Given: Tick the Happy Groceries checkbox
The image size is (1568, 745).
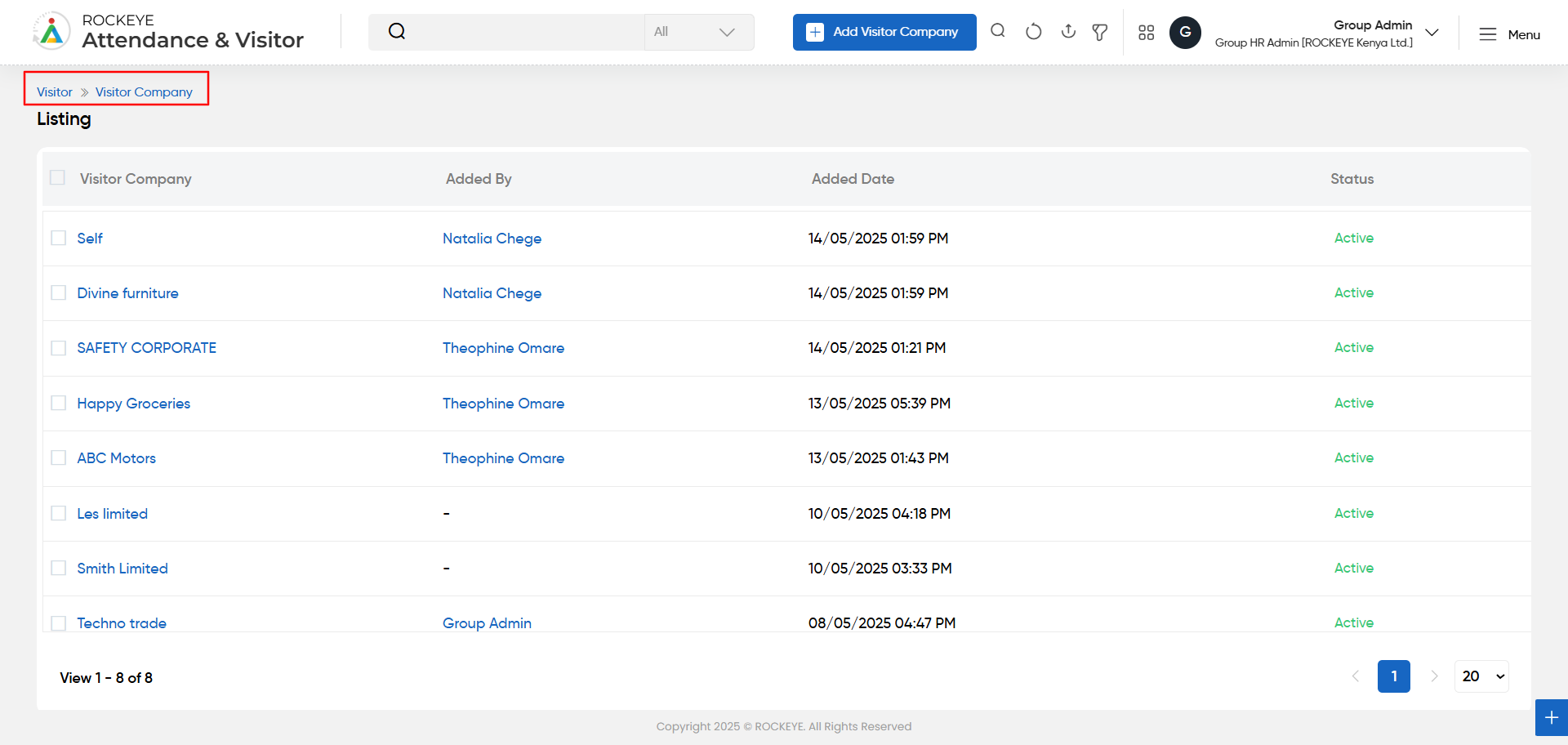Looking at the screenshot, I should pyautogui.click(x=58, y=403).
